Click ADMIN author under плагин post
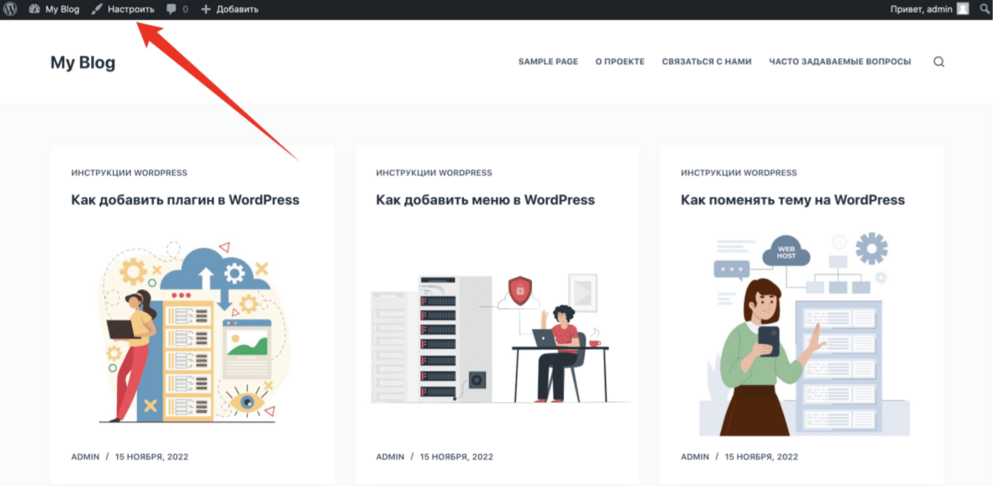993x486 pixels. (x=85, y=457)
